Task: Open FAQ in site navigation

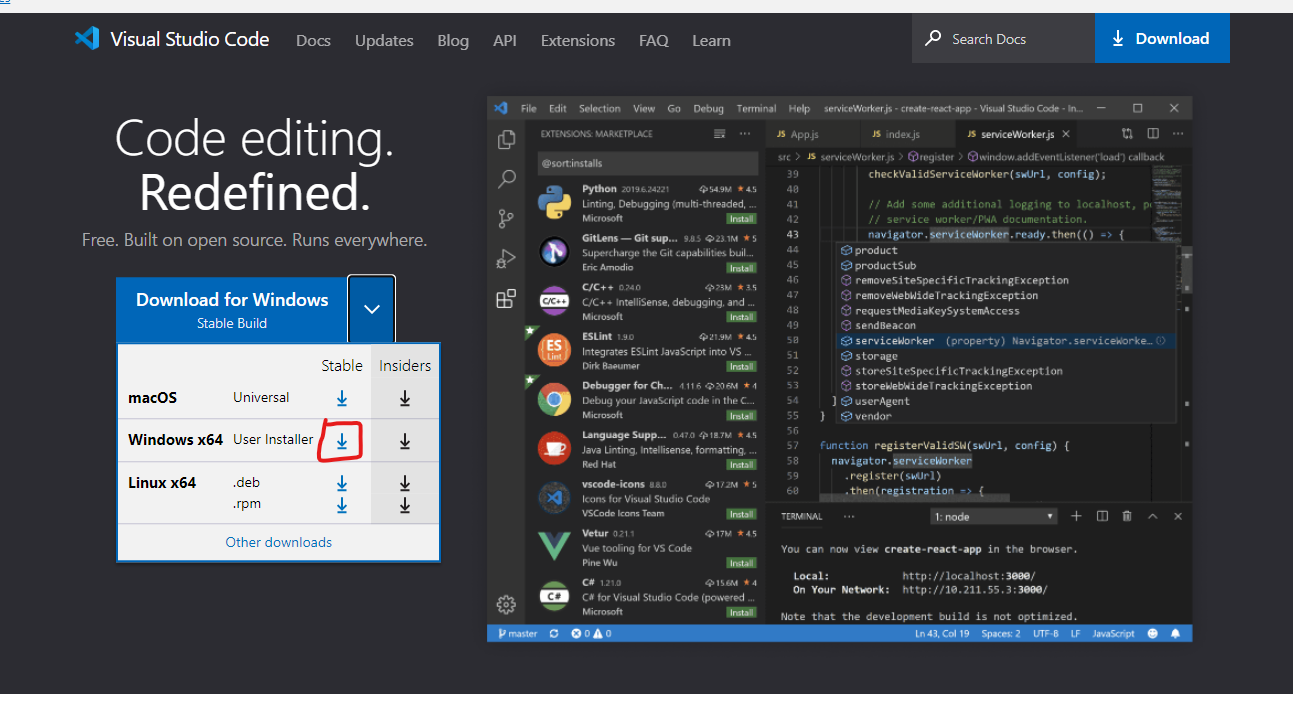Action: 654,40
